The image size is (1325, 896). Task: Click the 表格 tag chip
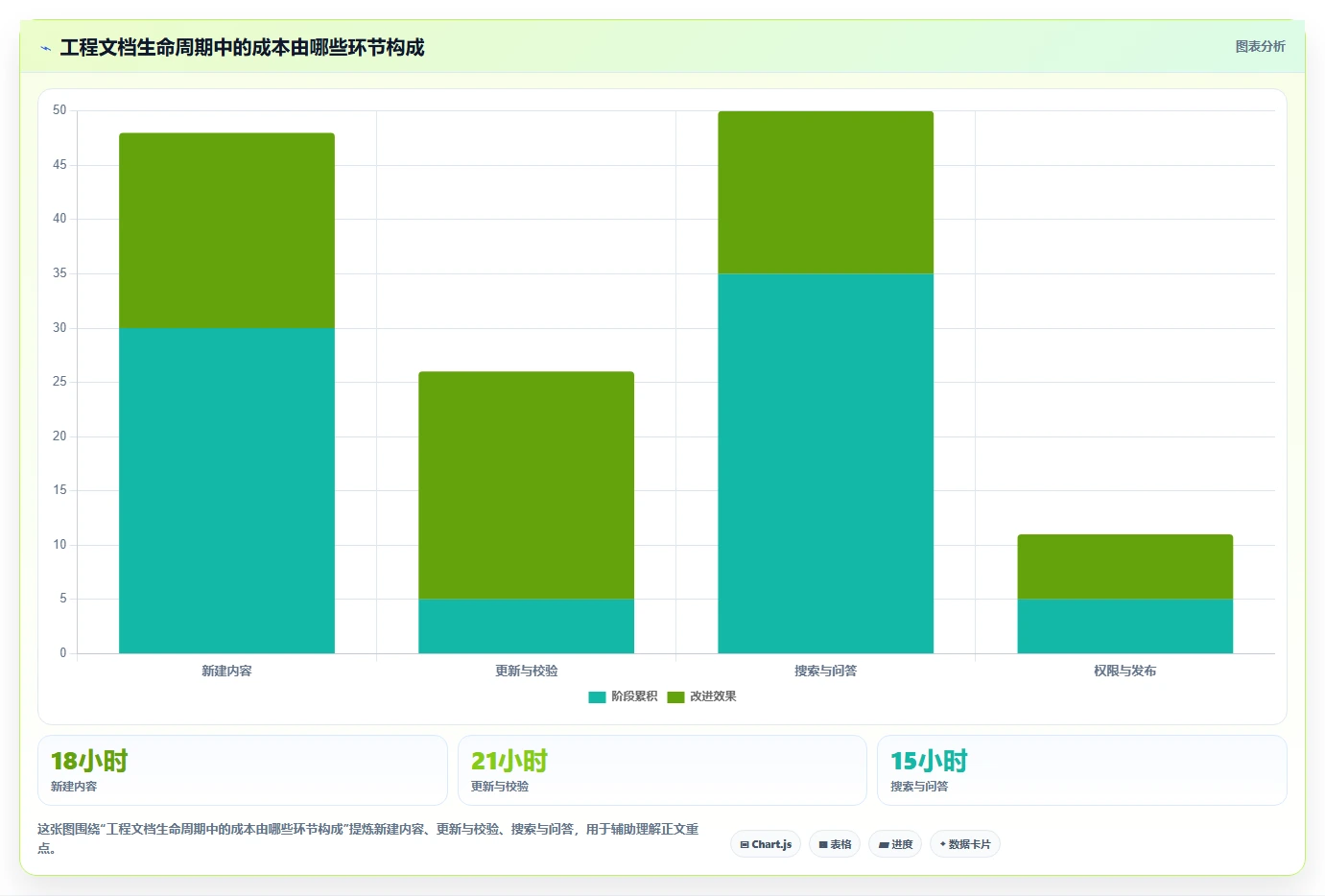click(835, 844)
